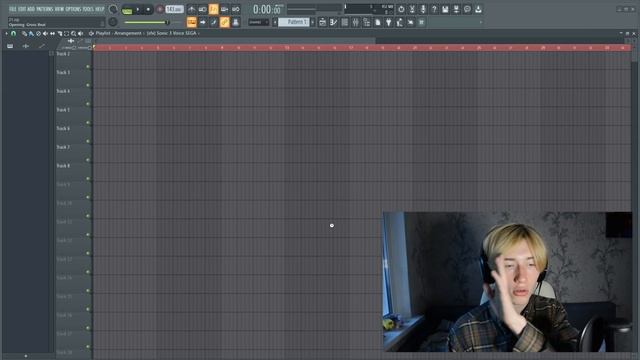Select the playlist Slice tool
640x360 pixels.
[x=60, y=33]
